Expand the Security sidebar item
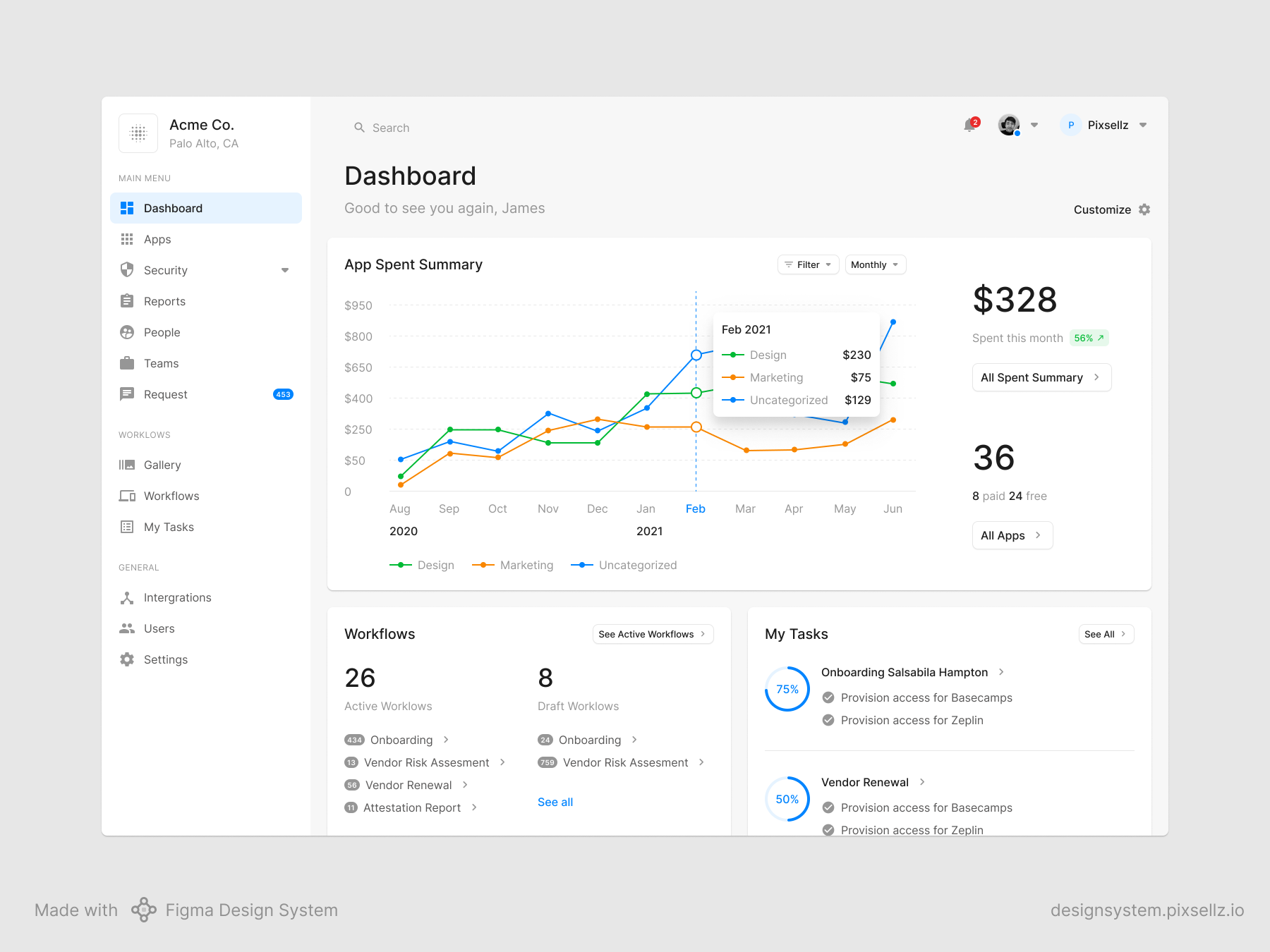The width and height of the screenshot is (1270, 952). (x=285, y=270)
